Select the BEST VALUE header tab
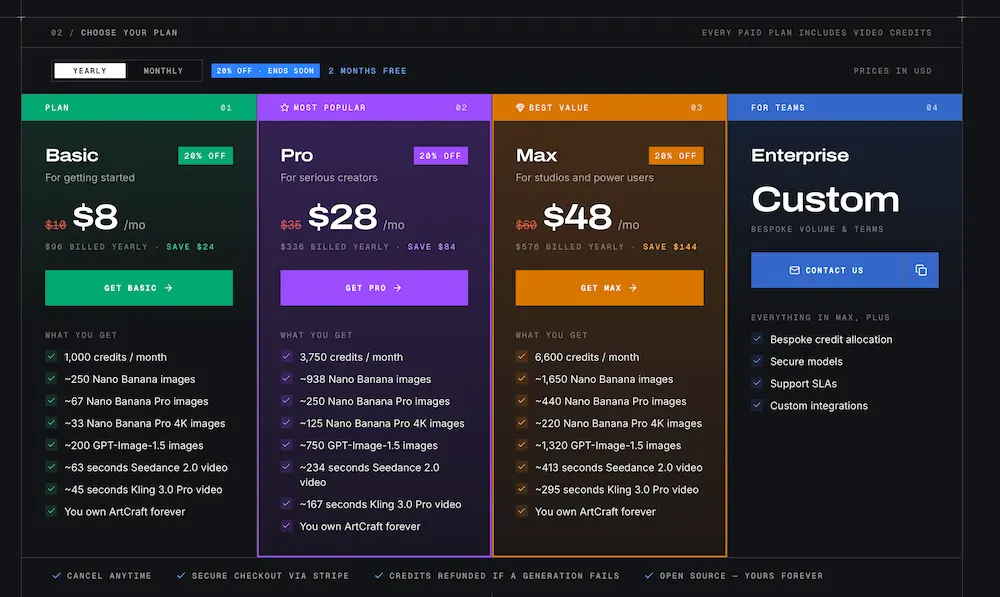 (610, 108)
